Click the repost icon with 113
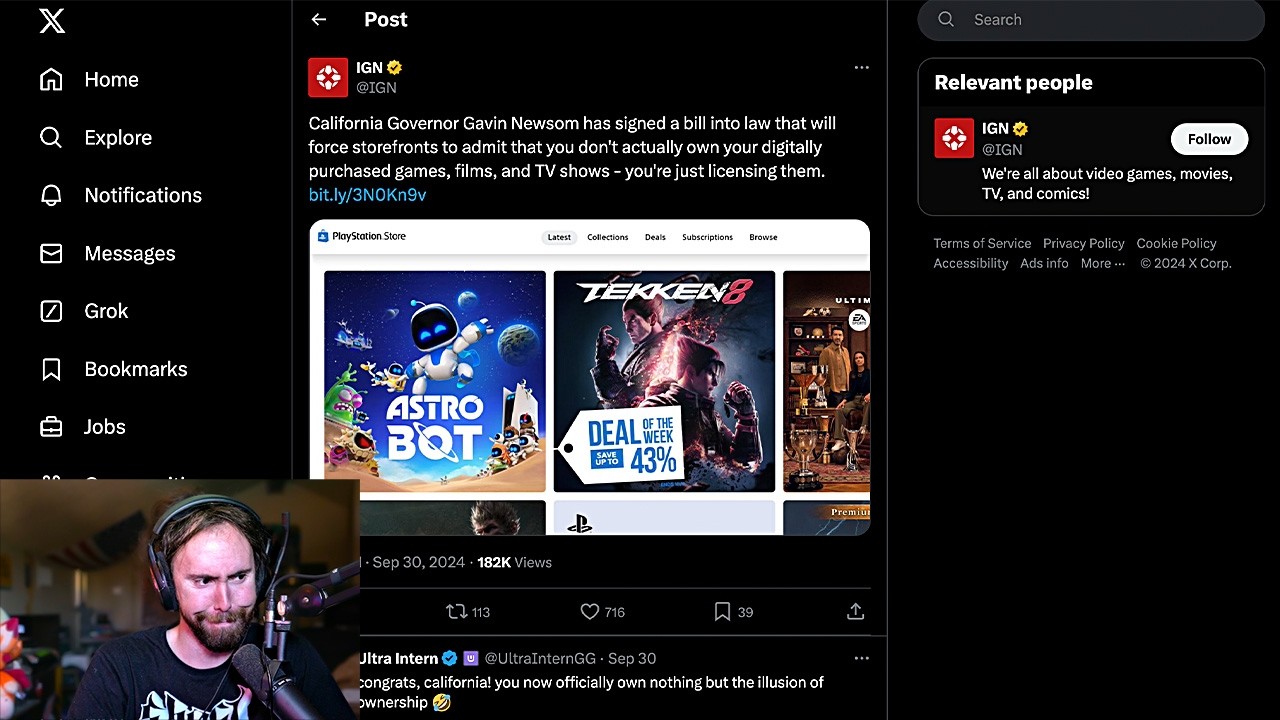This screenshot has width=1280, height=720. tap(457, 611)
